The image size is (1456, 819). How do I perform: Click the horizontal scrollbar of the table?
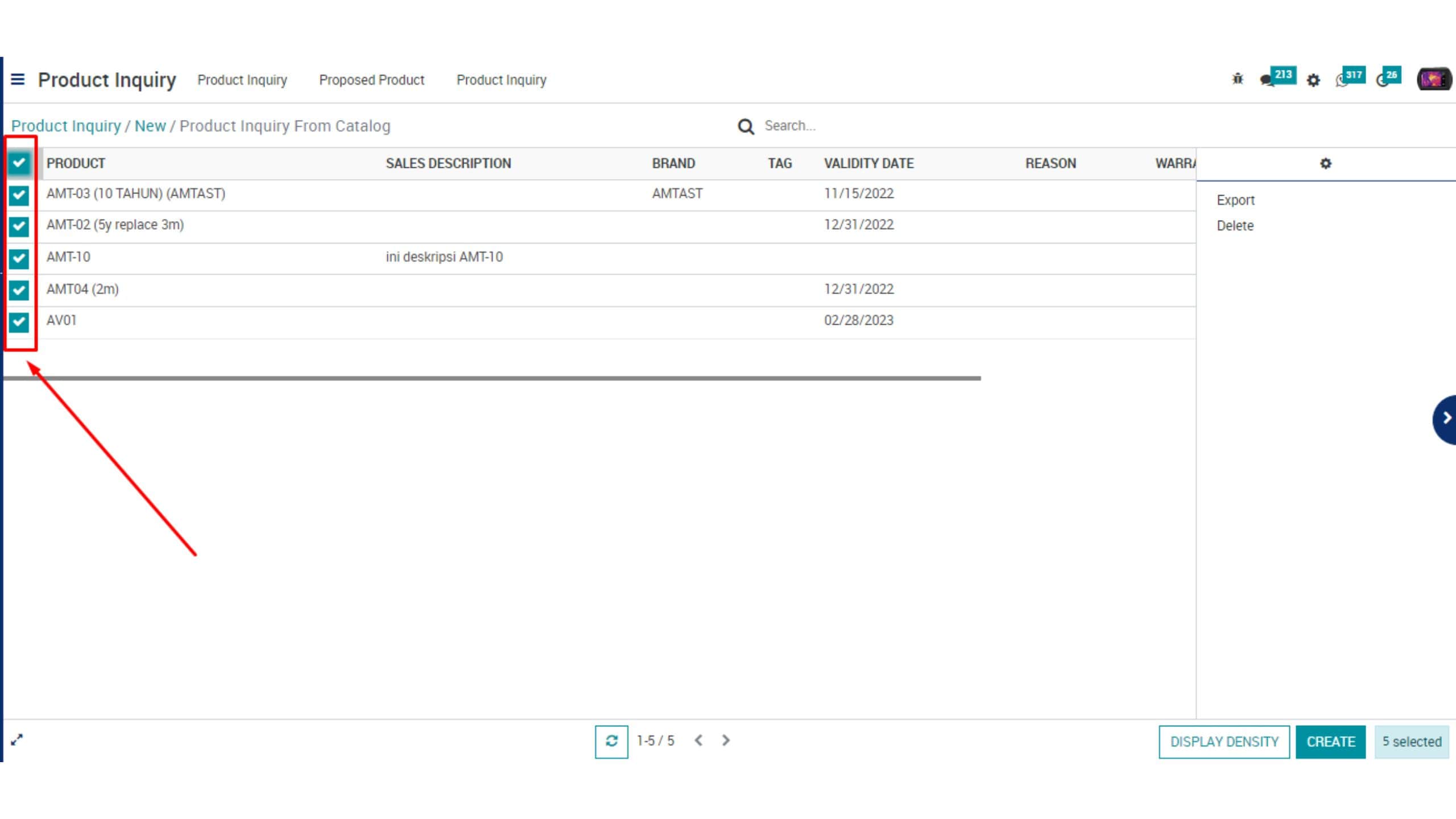pos(492,378)
